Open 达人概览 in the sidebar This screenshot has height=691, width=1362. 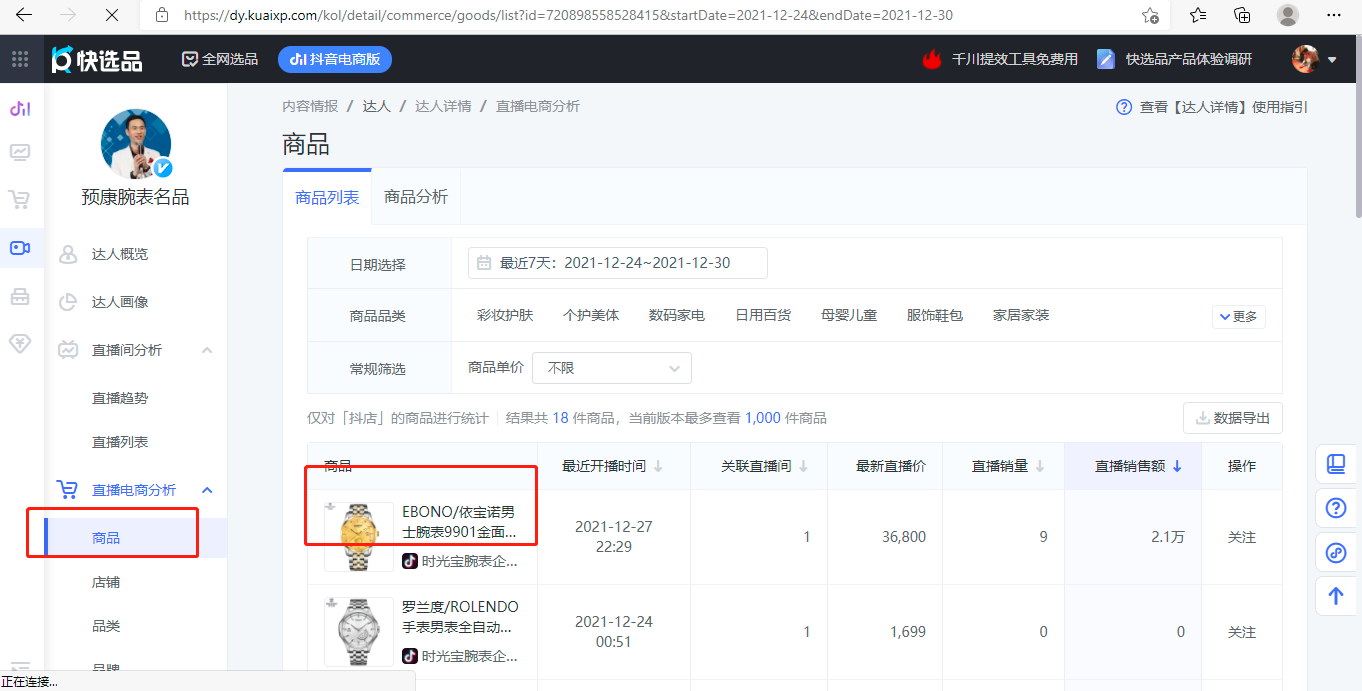click(120, 254)
